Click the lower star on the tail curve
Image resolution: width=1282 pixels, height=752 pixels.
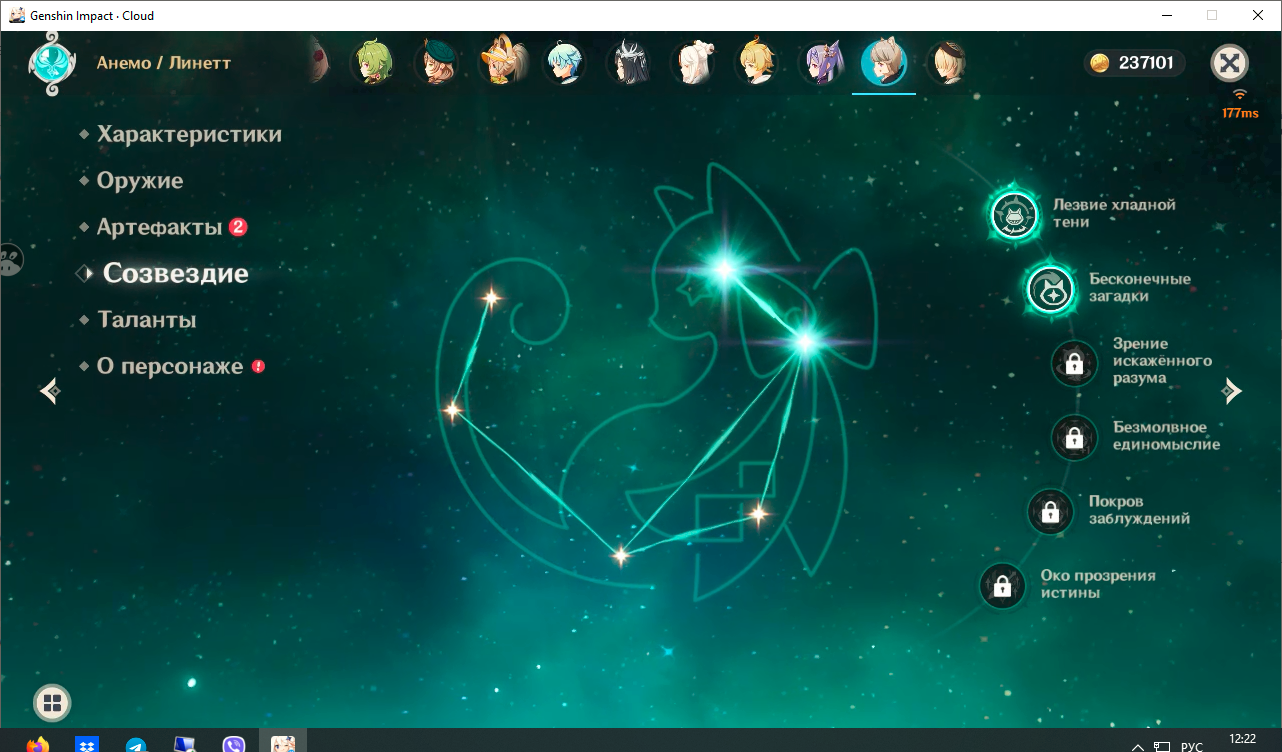coord(453,409)
